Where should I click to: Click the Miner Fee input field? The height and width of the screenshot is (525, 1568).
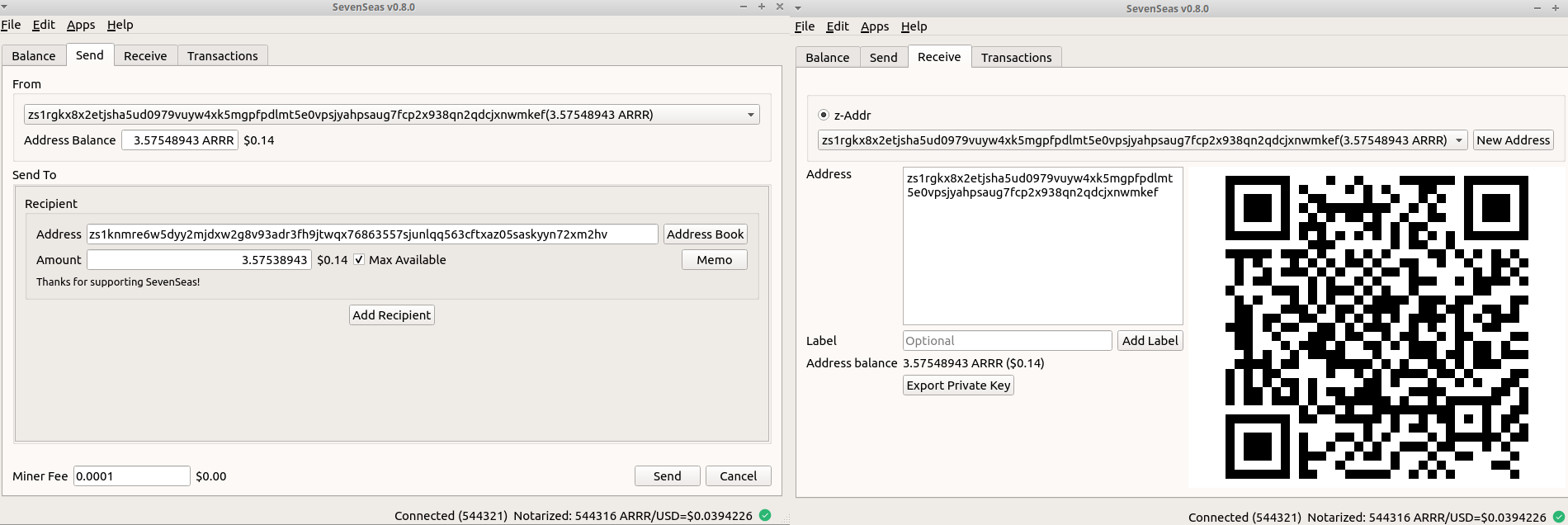pos(132,476)
